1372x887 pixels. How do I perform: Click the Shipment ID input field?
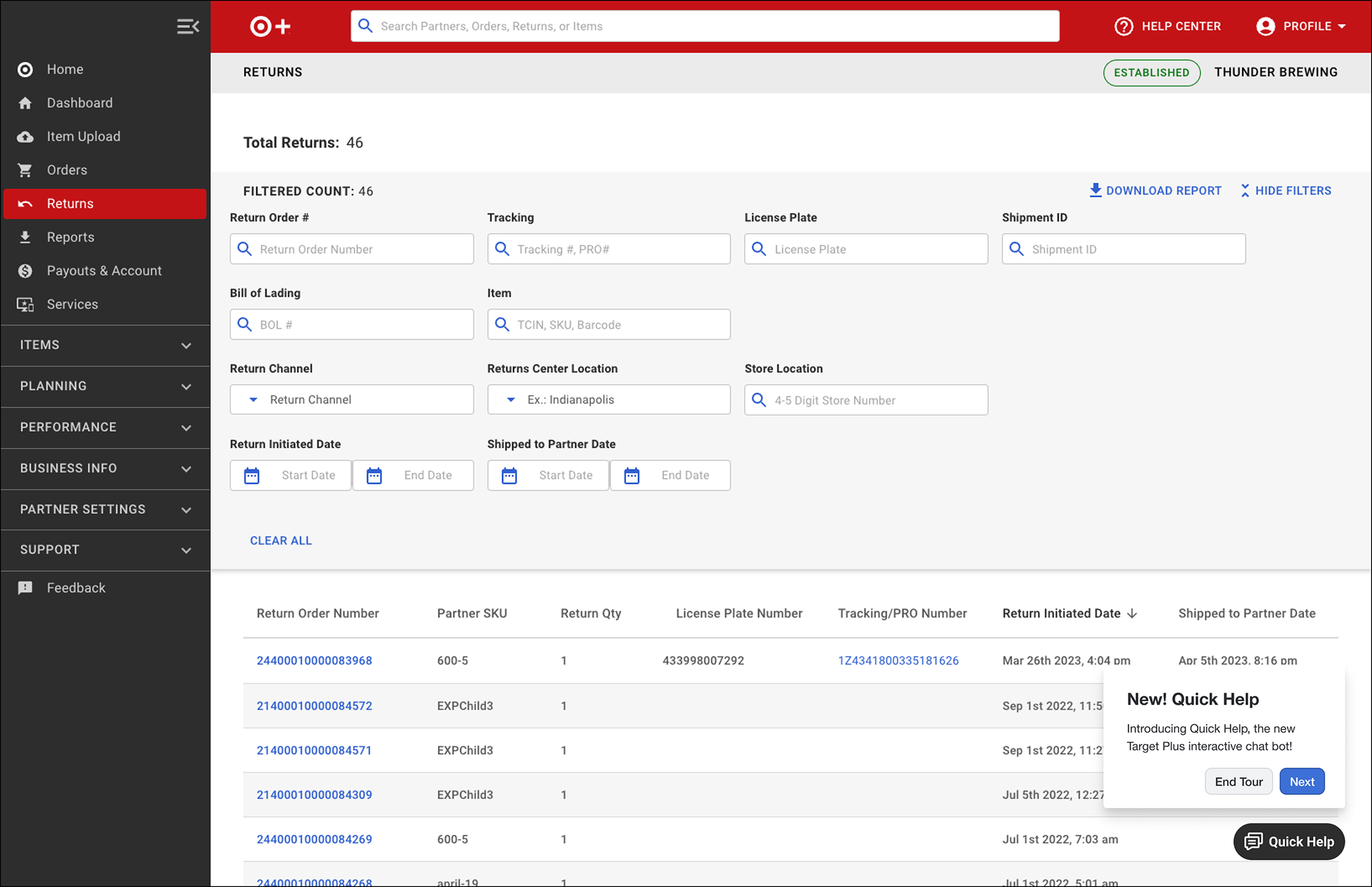point(1123,249)
